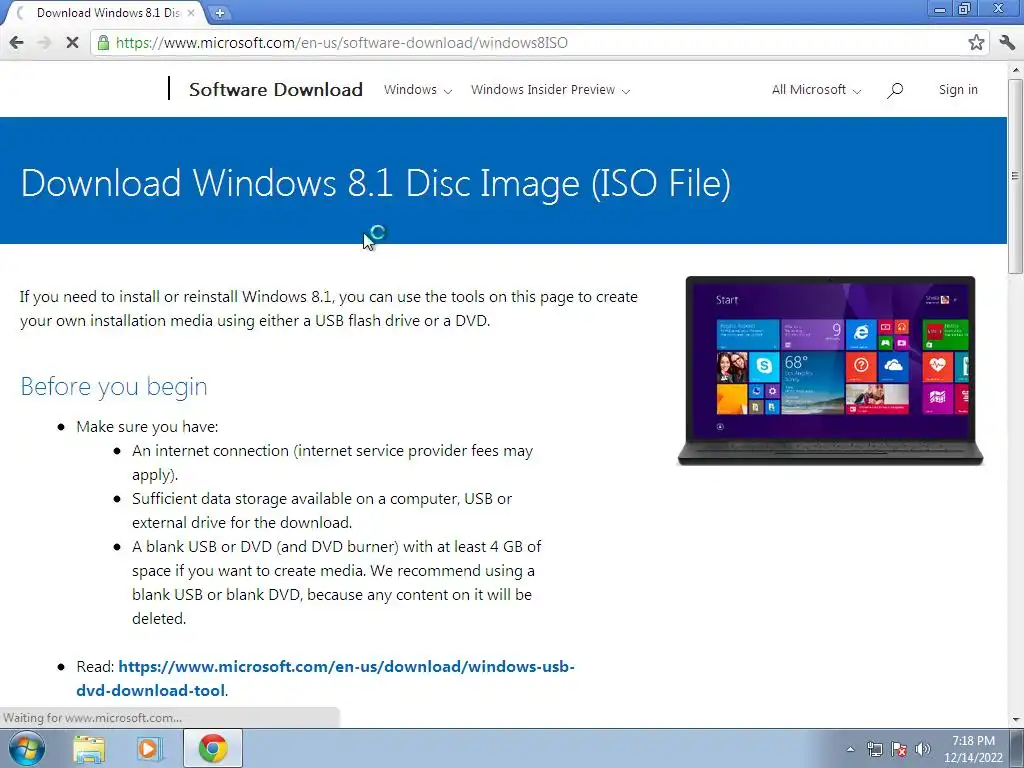Click the 'Download Windows 8.1 Disc Image' banner title
This screenshot has height=768, width=1024.
376,182
